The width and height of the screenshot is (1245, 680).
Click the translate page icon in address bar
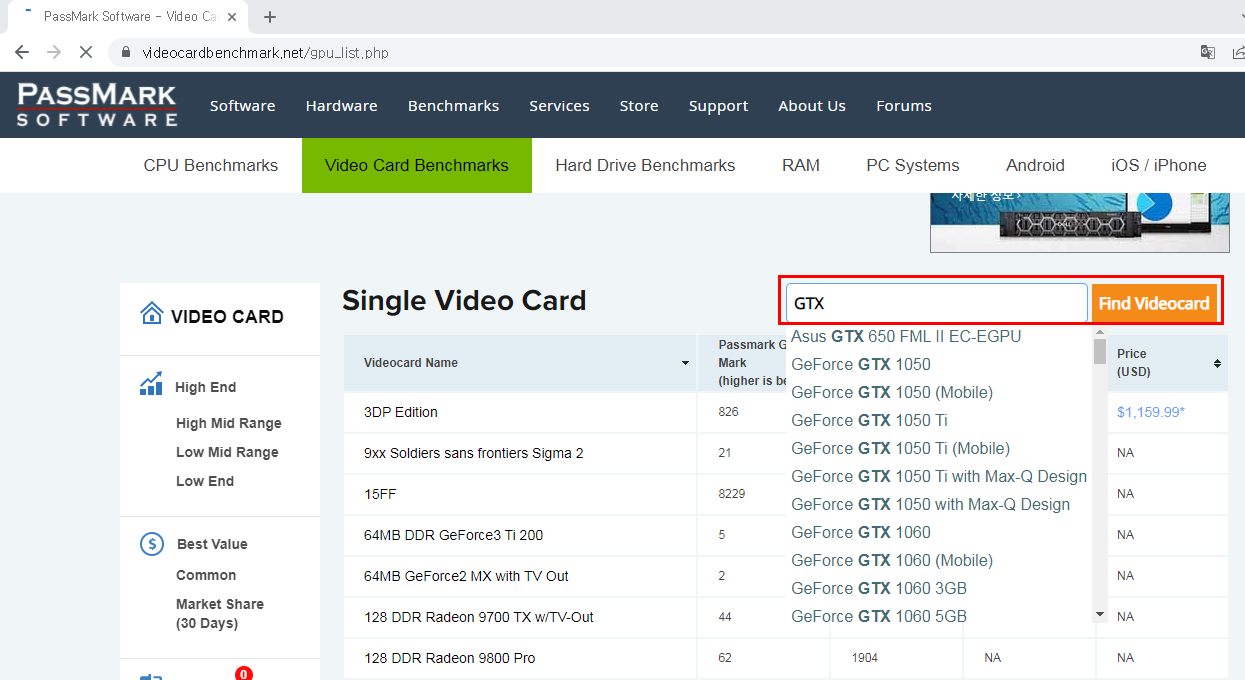click(1208, 52)
